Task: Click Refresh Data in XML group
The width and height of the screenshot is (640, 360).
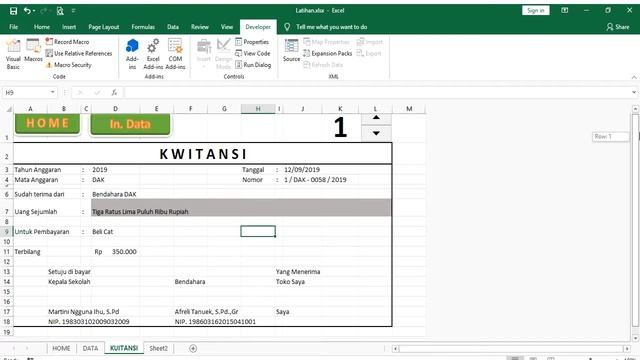Action: [x=323, y=64]
